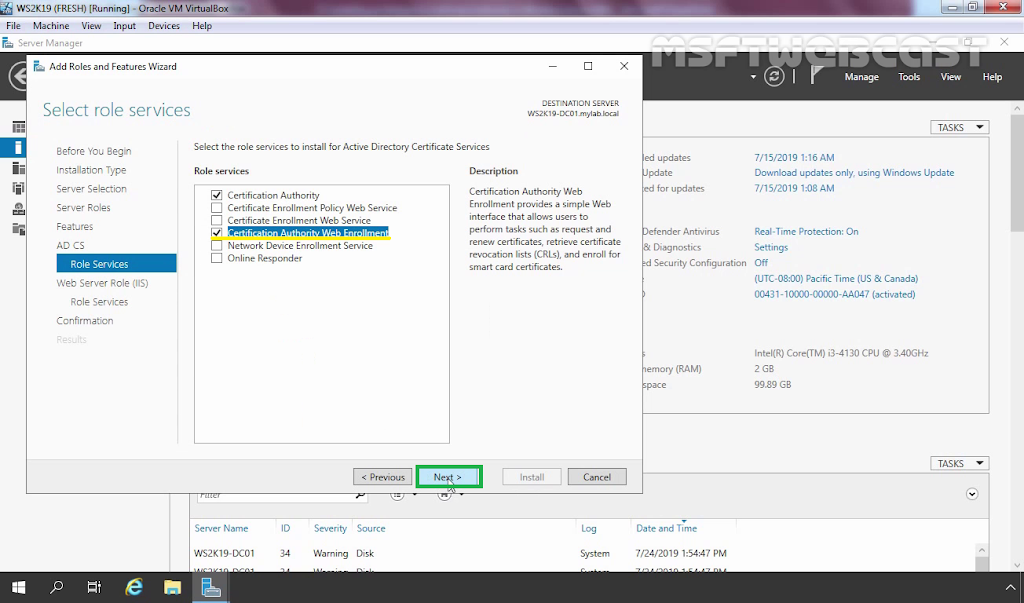
Task: Open Server Manager View menu
Action: (x=950, y=76)
